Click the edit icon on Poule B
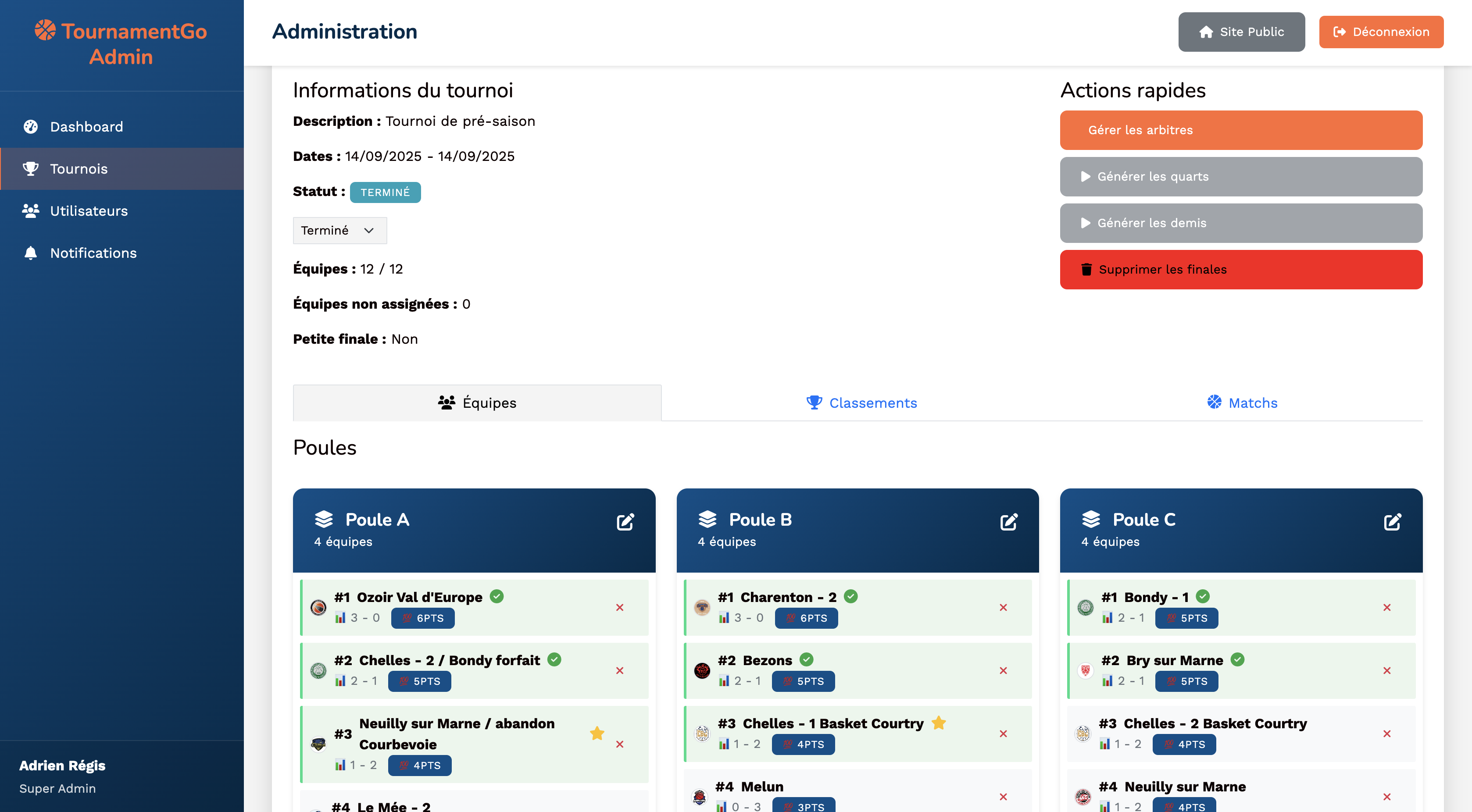1472x812 pixels. pyautogui.click(x=1008, y=521)
